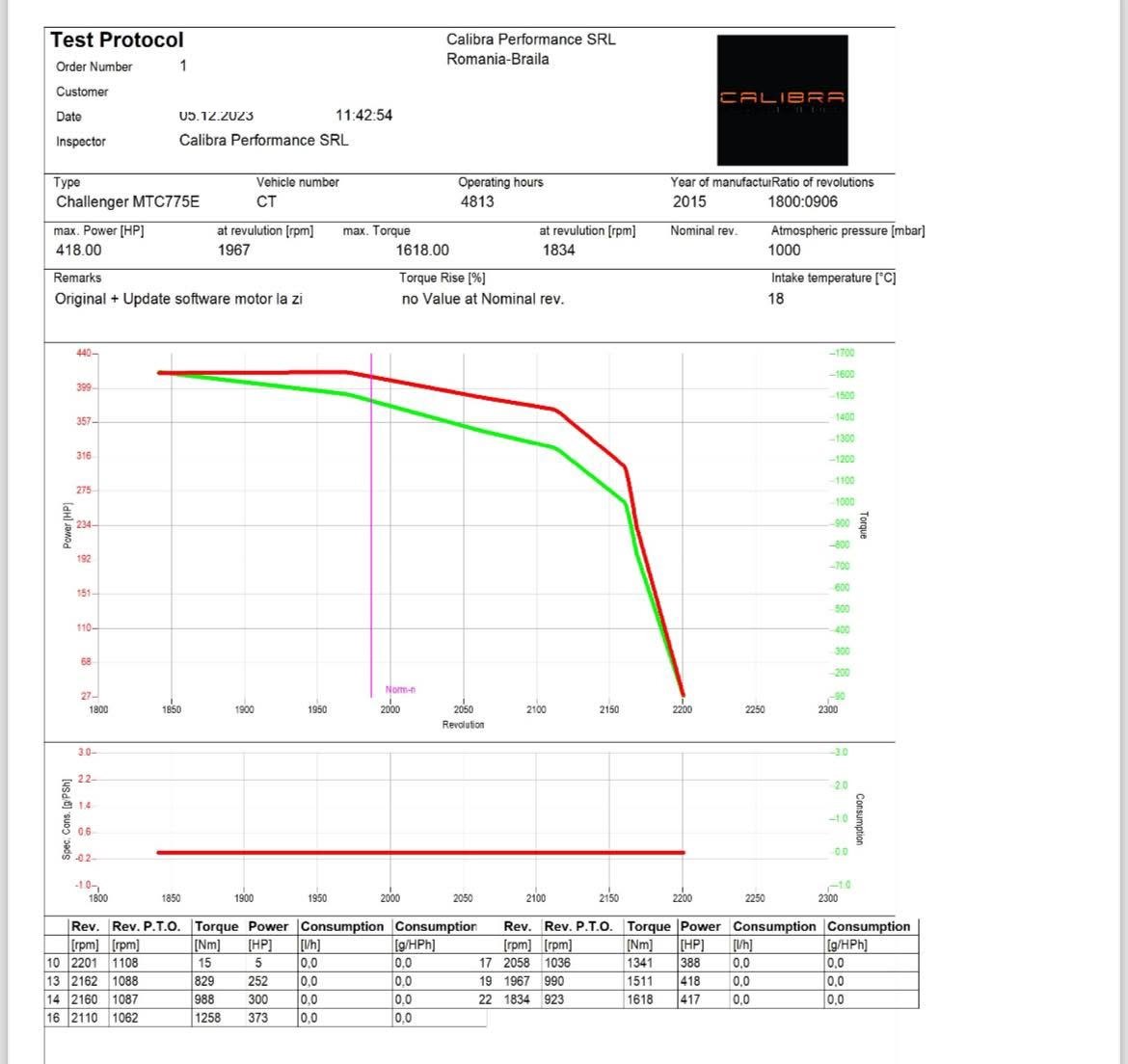Click the 'Order Number' label
1128x1064 pixels.
pyautogui.click(x=94, y=66)
